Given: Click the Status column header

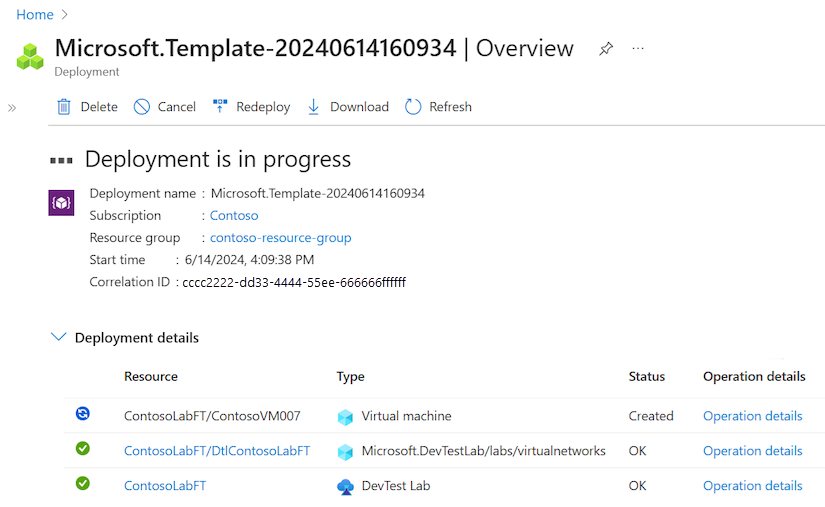Looking at the screenshot, I should tap(647, 377).
